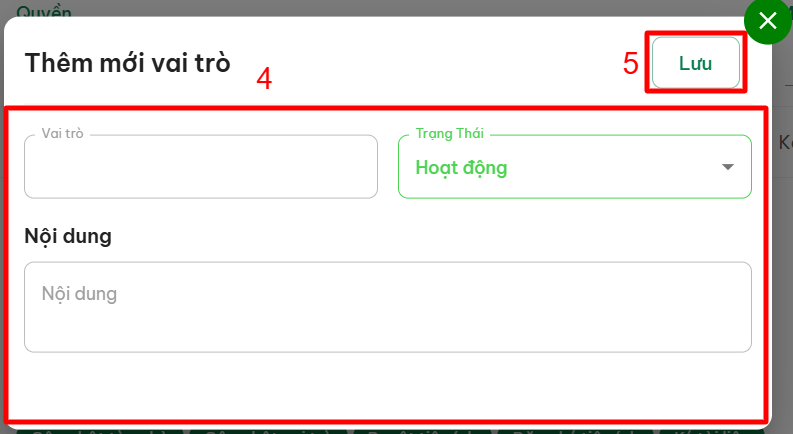Click the bold Nội dung heading
This screenshot has height=434, width=793.
tap(68, 237)
